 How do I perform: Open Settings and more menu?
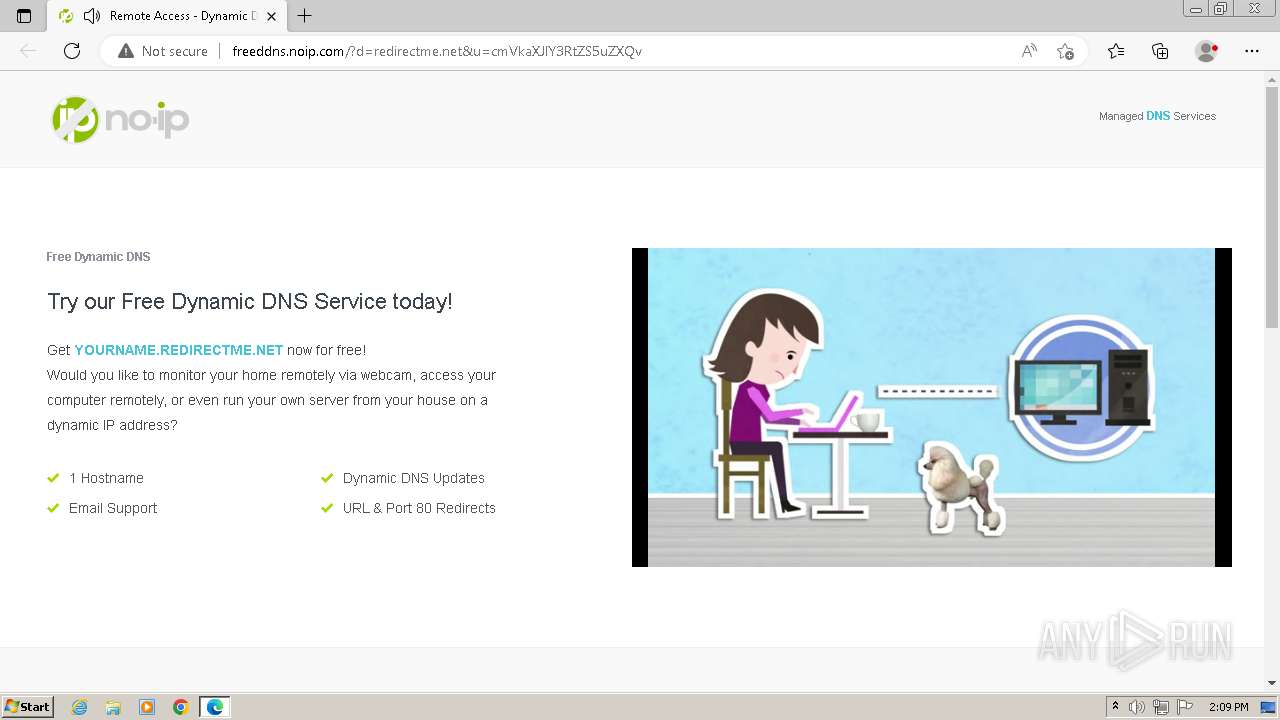[x=1252, y=51]
